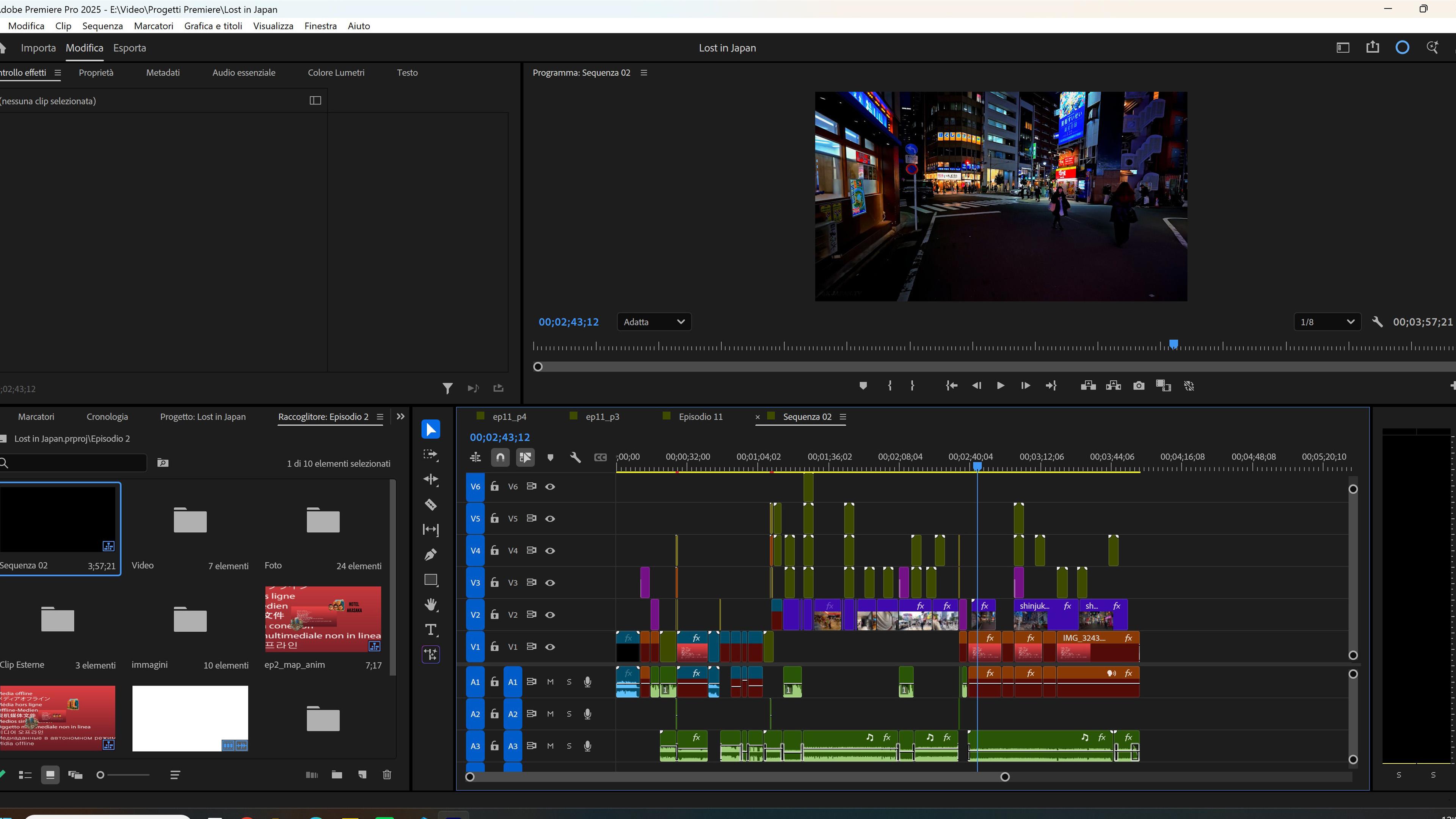Hide V3 track output eye
This screenshot has width=1456, height=819.
(550, 583)
